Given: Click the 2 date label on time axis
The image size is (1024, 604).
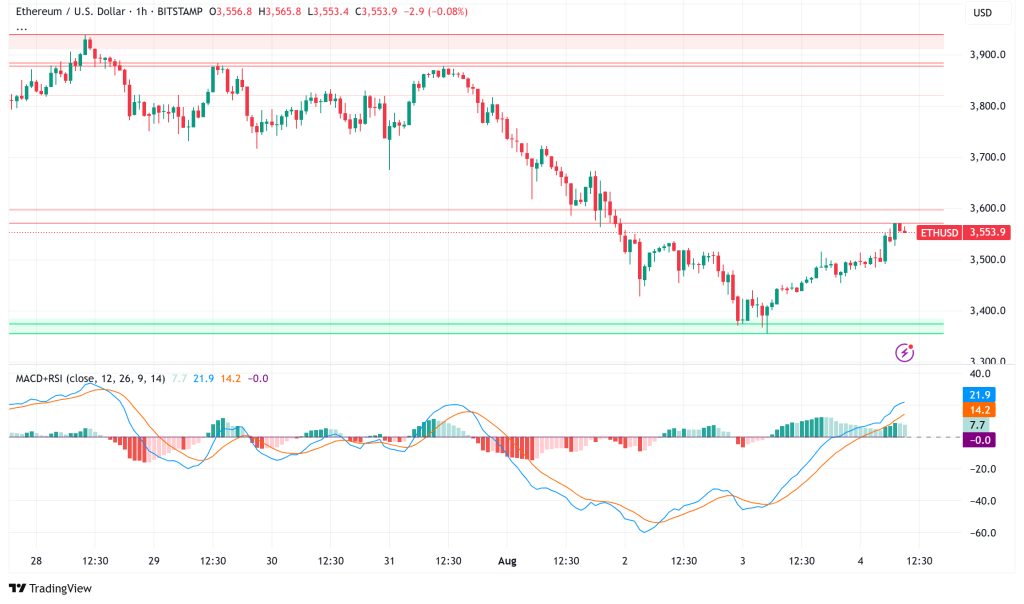Looking at the screenshot, I should 625,561.
